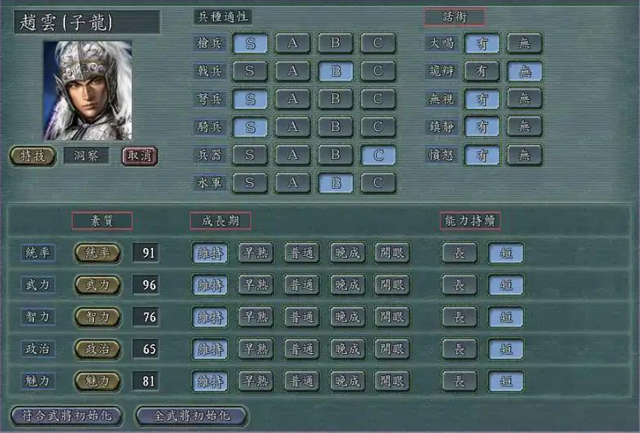Click the gold 統率 button
The image size is (640, 433).
[98, 253]
